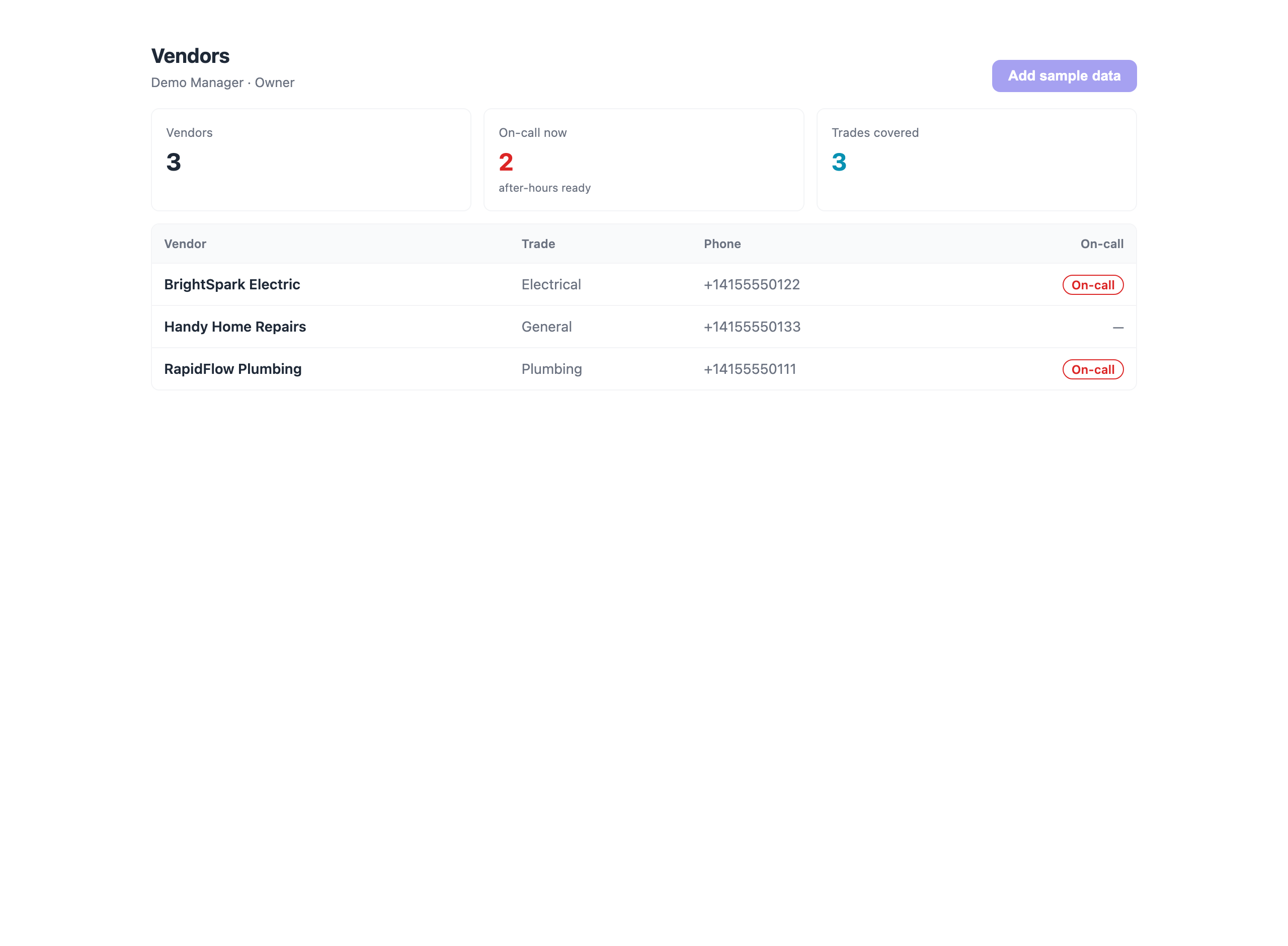Viewport: 1288px width, 946px height.
Task: Select phone number +14155550122
Action: [751, 285]
